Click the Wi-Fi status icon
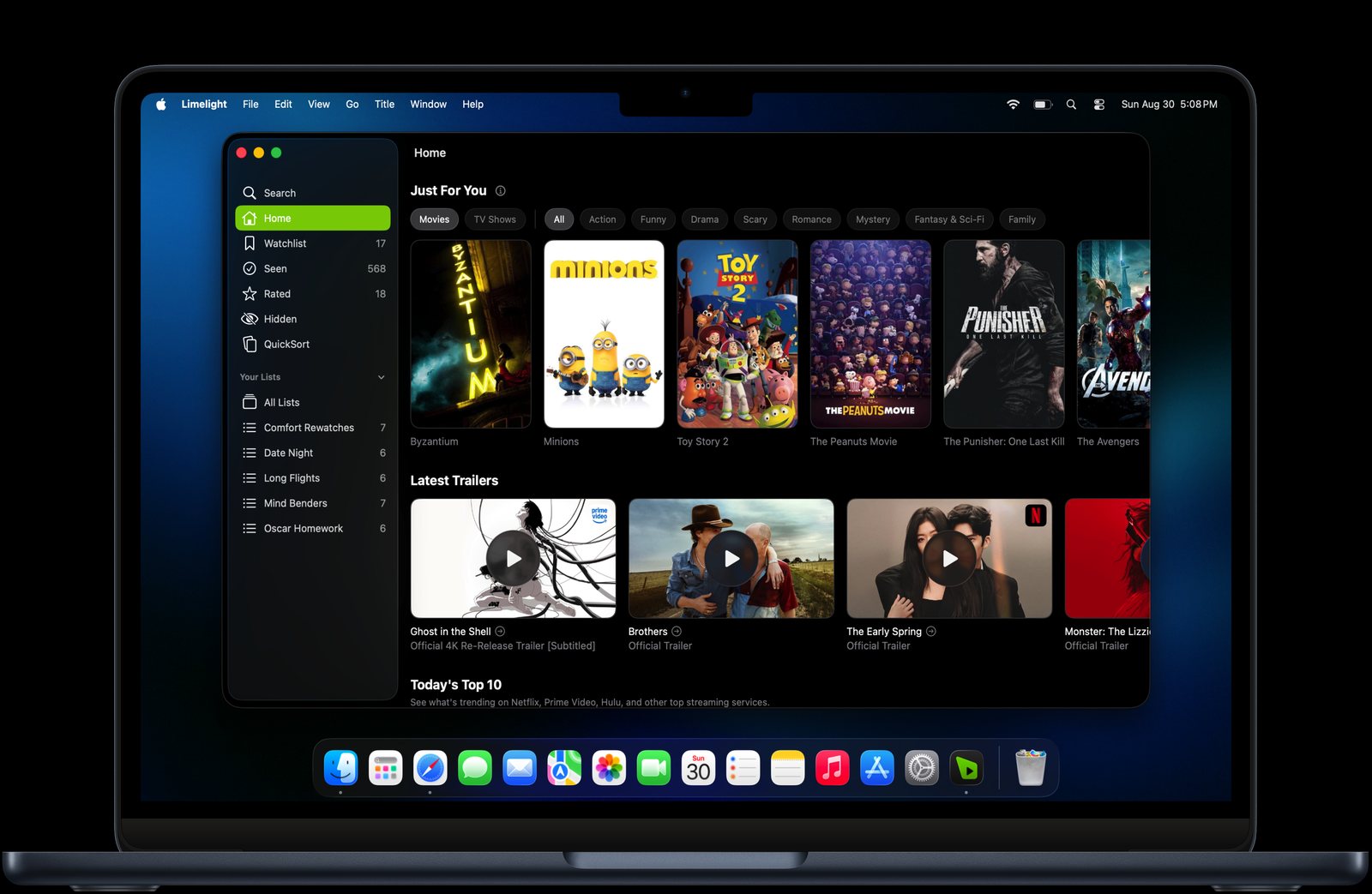This screenshot has height=894, width=1372. (x=1013, y=104)
